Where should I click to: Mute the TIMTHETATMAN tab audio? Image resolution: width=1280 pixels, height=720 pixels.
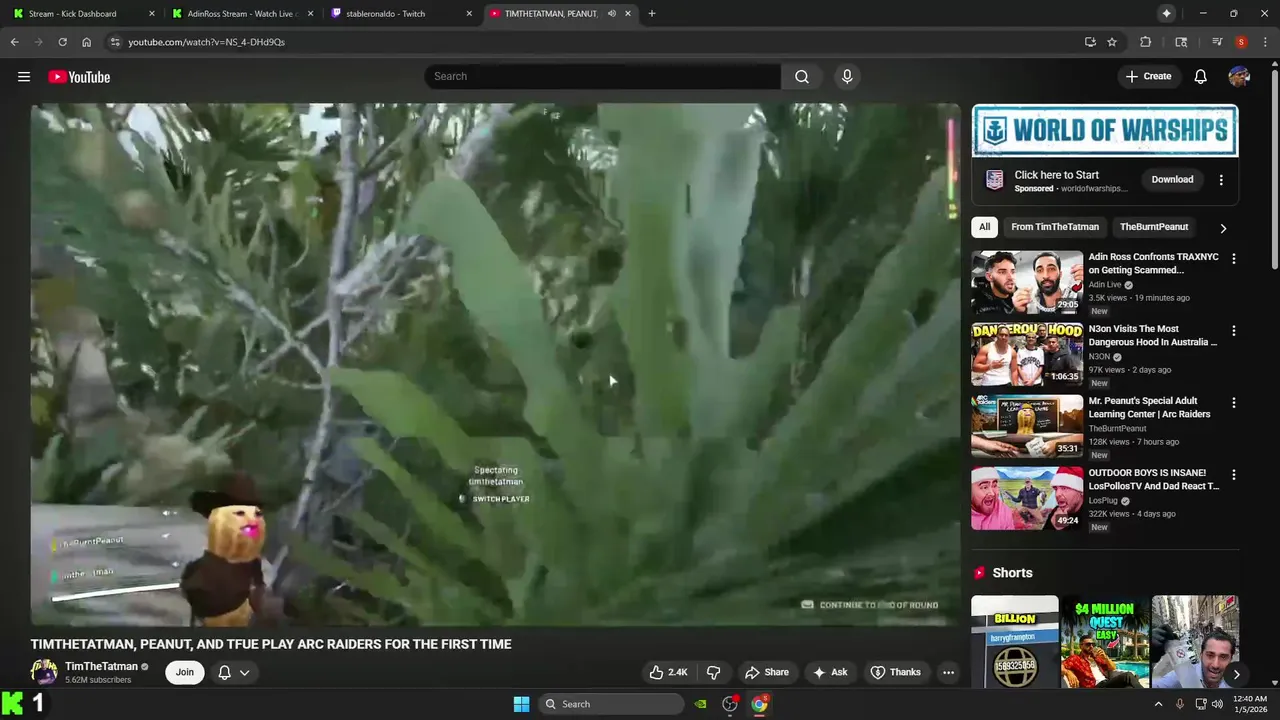(x=611, y=14)
